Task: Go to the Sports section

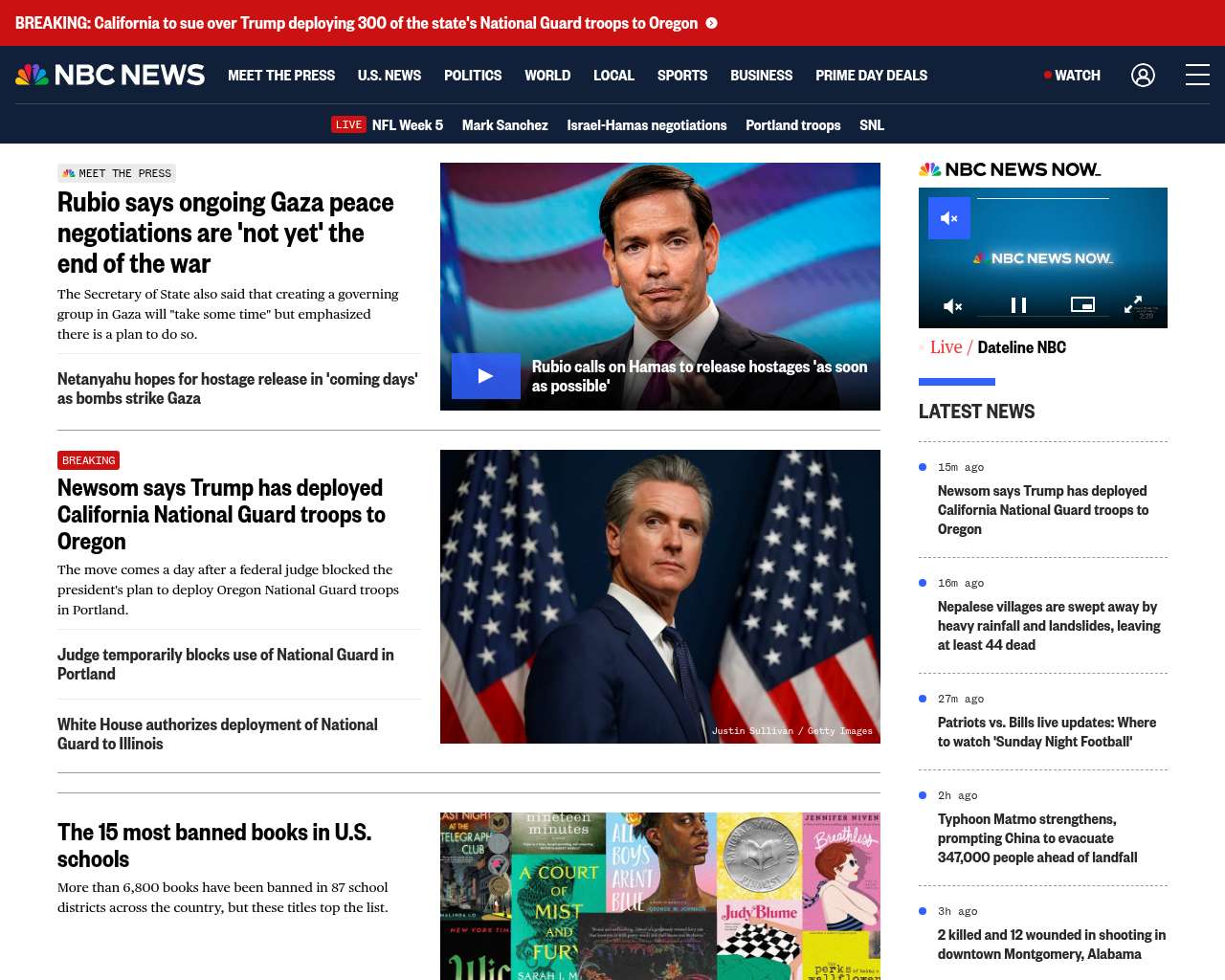Action: pyautogui.click(x=682, y=76)
